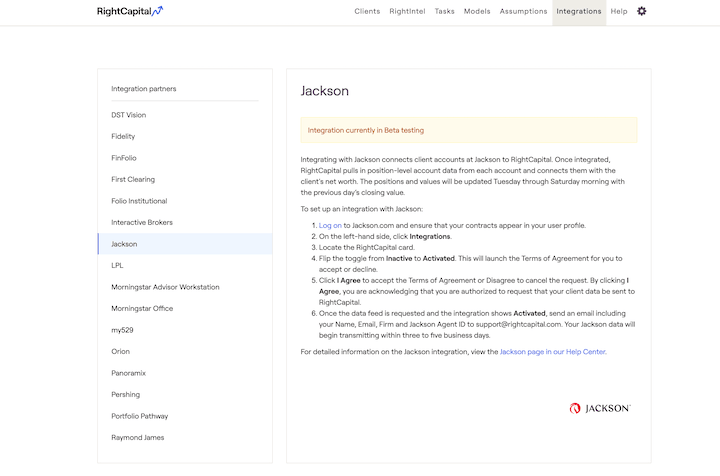Click the bold Activated word in step 6
This screenshot has height=476, width=720.
tap(529, 313)
